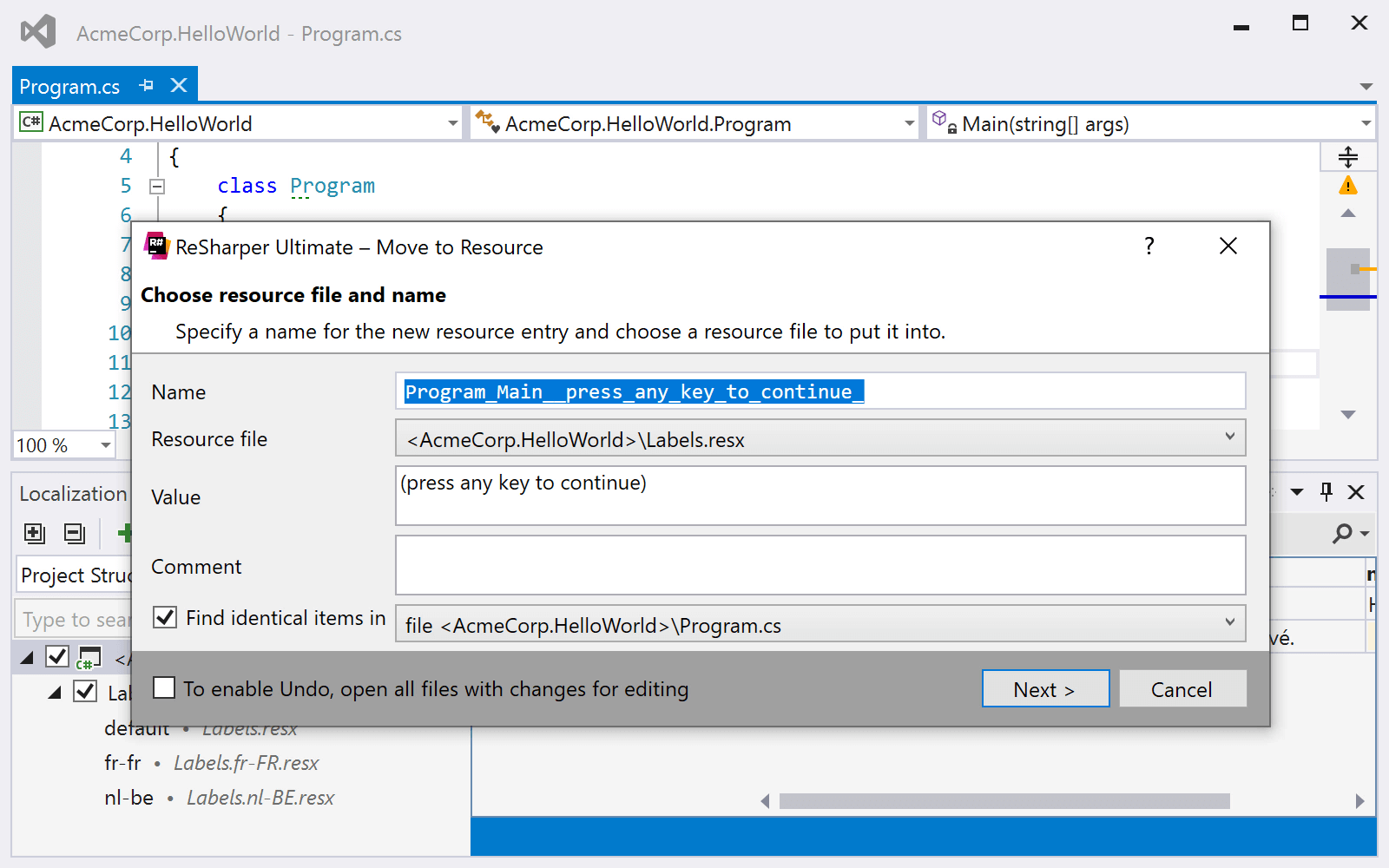Click the C# icon in the project dropdown

tap(31, 122)
